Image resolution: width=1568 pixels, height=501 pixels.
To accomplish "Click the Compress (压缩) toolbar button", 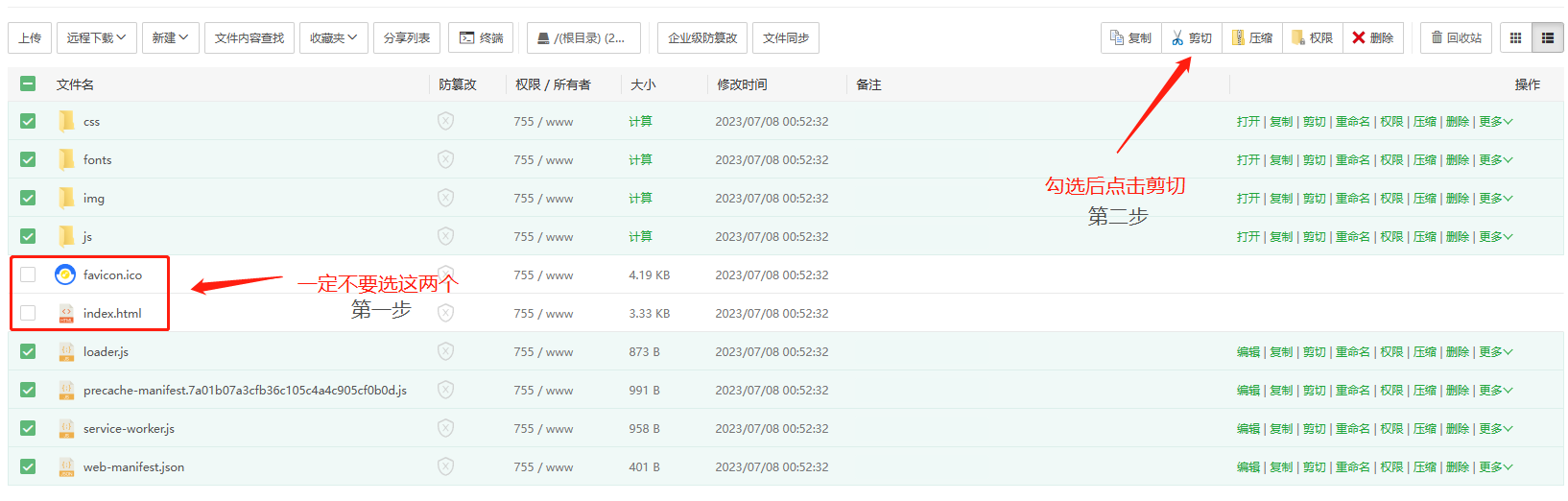I will (1252, 38).
